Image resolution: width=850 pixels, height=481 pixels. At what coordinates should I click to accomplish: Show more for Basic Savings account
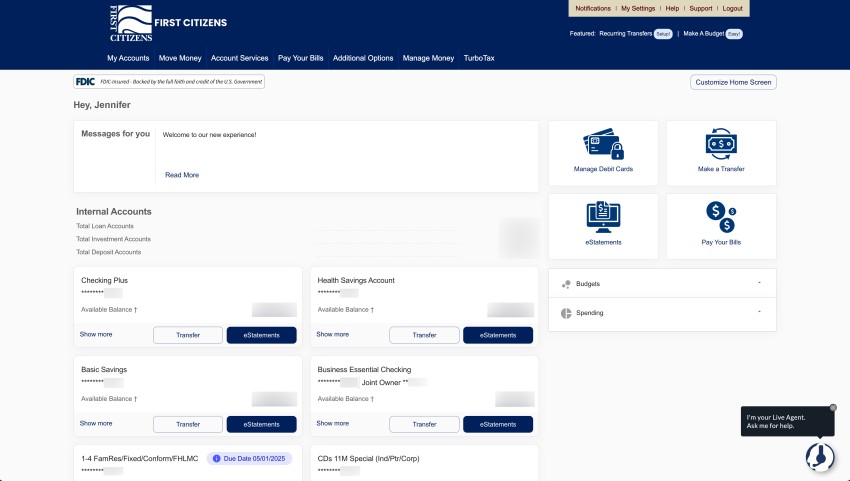coord(96,424)
